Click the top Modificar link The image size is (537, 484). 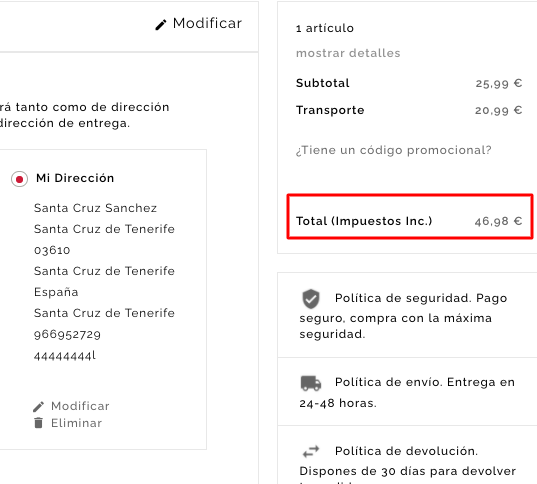199,23
